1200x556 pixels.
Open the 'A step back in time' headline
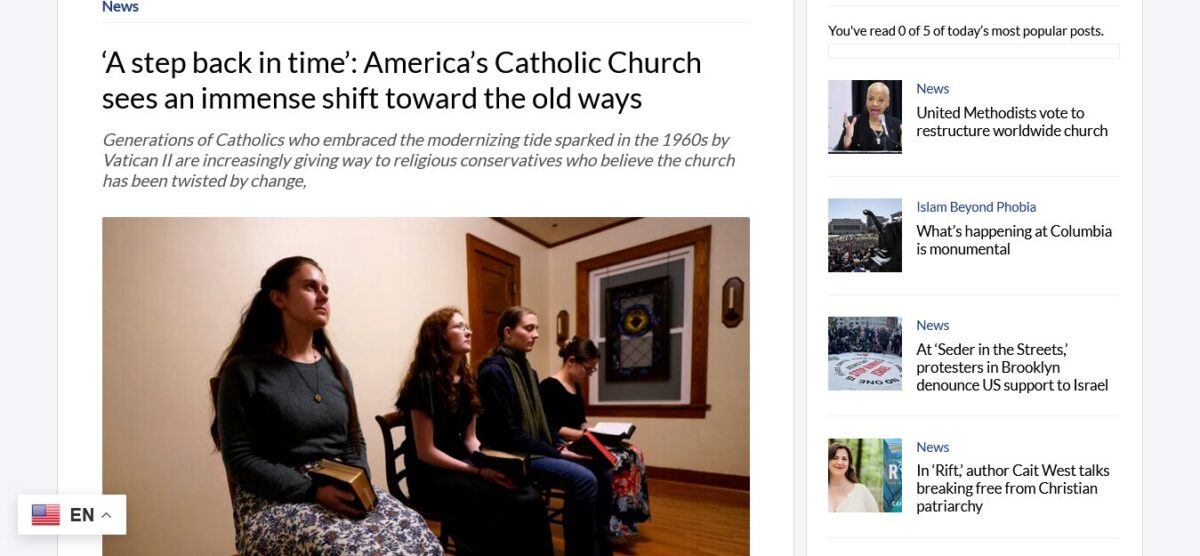402,80
